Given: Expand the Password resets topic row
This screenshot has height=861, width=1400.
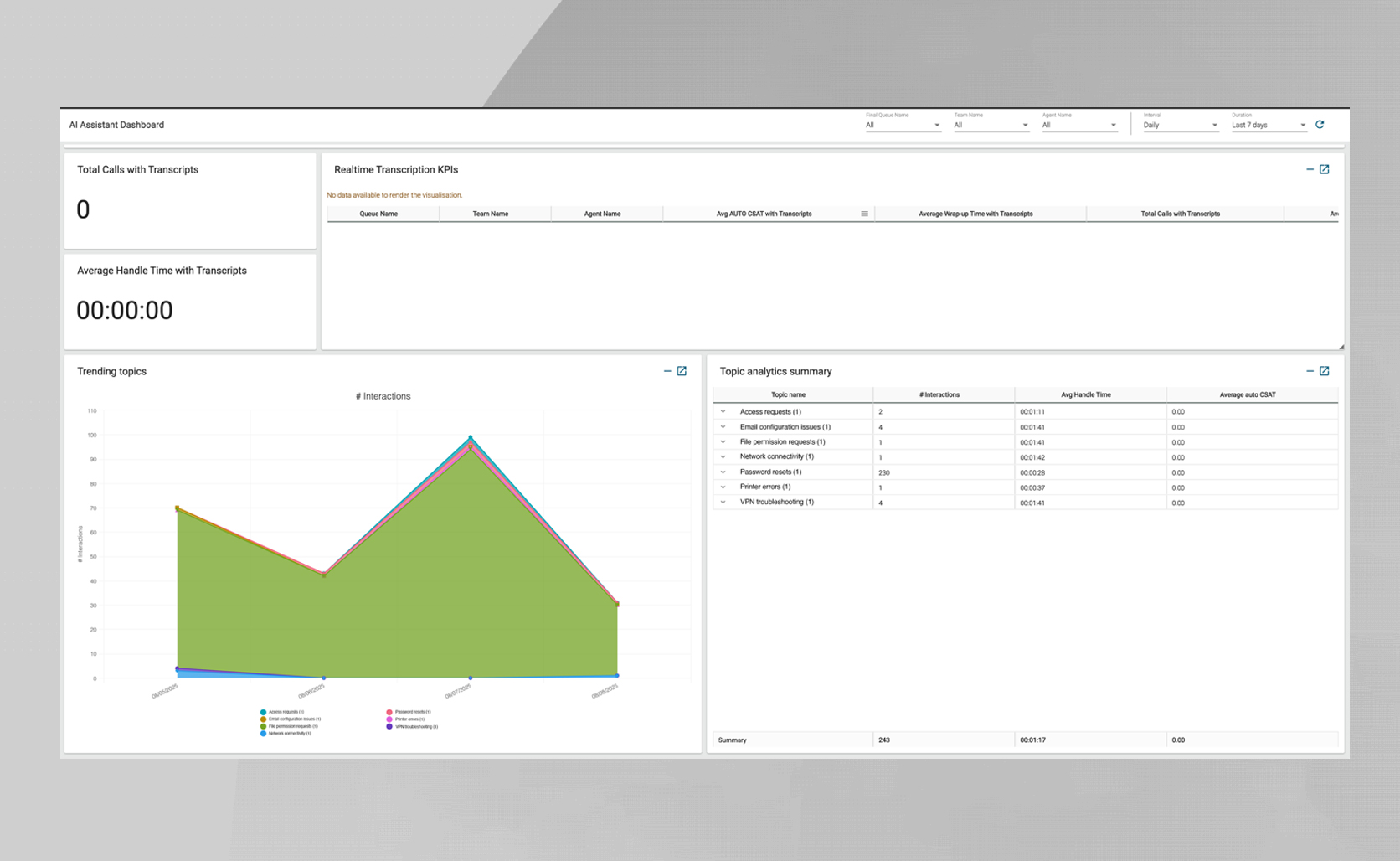Looking at the screenshot, I should [x=723, y=472].
